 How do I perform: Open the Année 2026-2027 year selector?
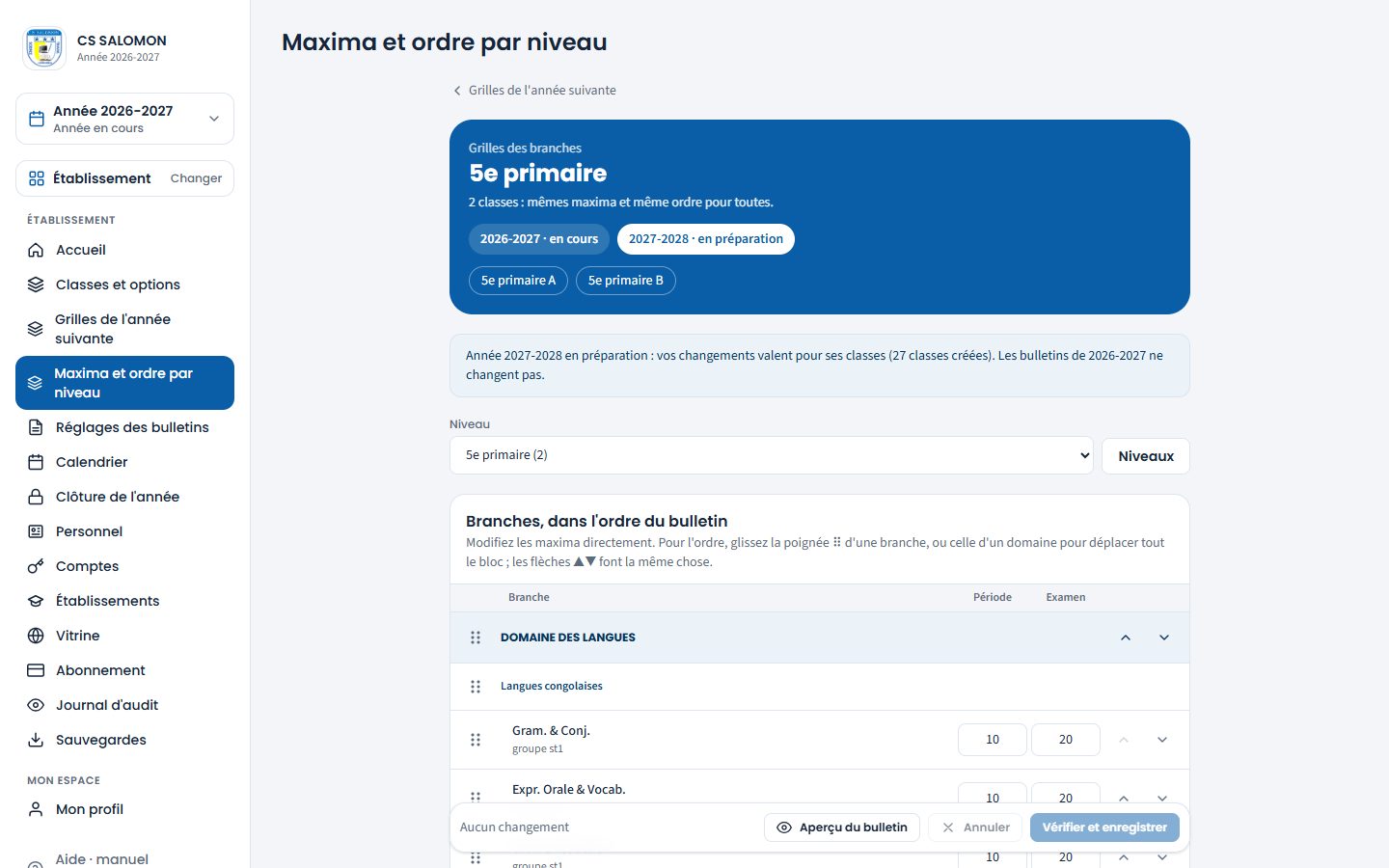tap(124, 119)
